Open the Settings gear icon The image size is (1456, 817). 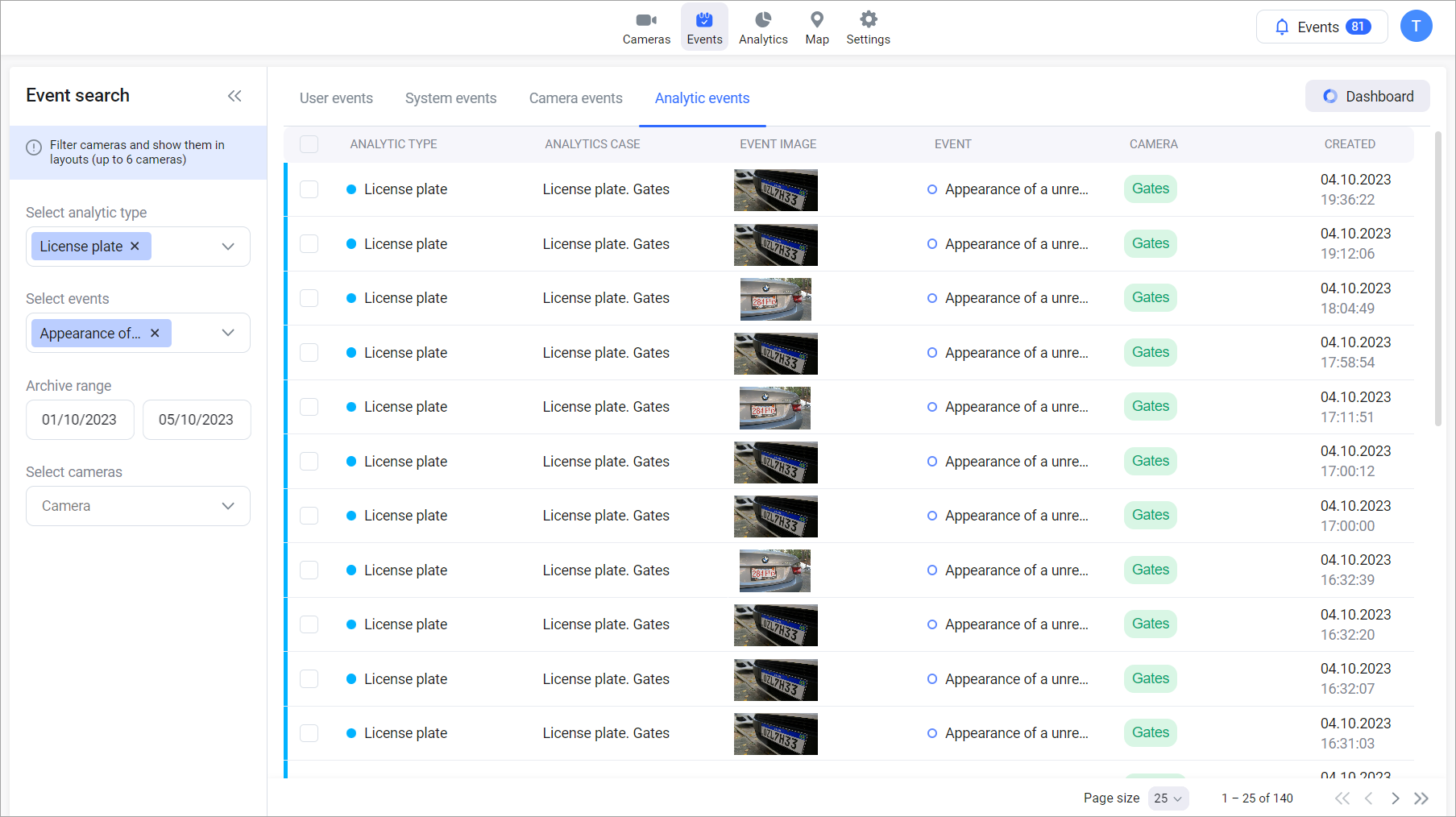pyautogui.click(x=868, y=20)
